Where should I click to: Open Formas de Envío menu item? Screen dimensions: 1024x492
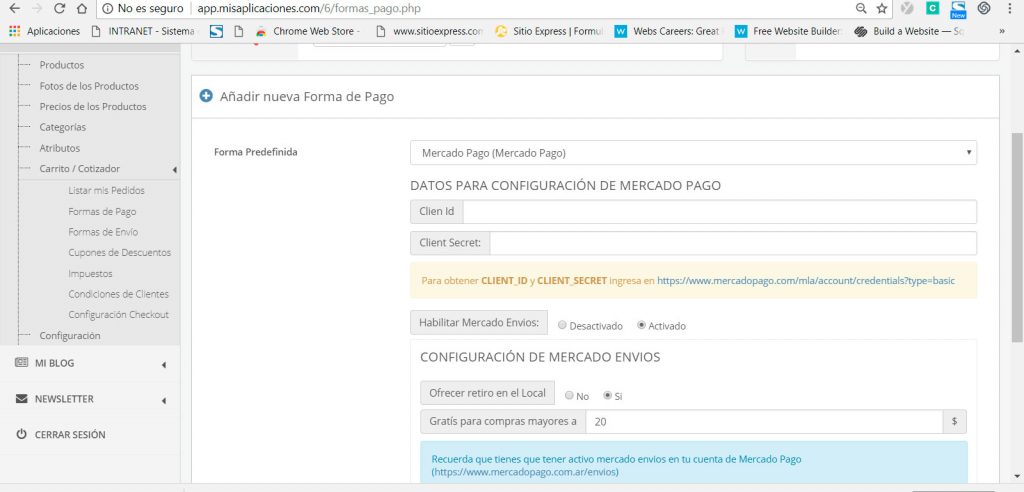point(103,231)
